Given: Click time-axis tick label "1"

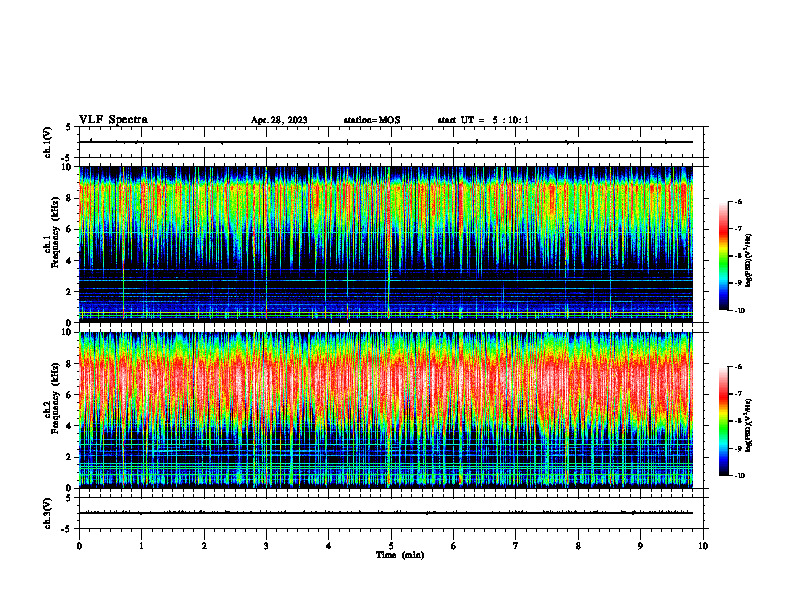Looking at the screenshot, I should pos(141,546).
